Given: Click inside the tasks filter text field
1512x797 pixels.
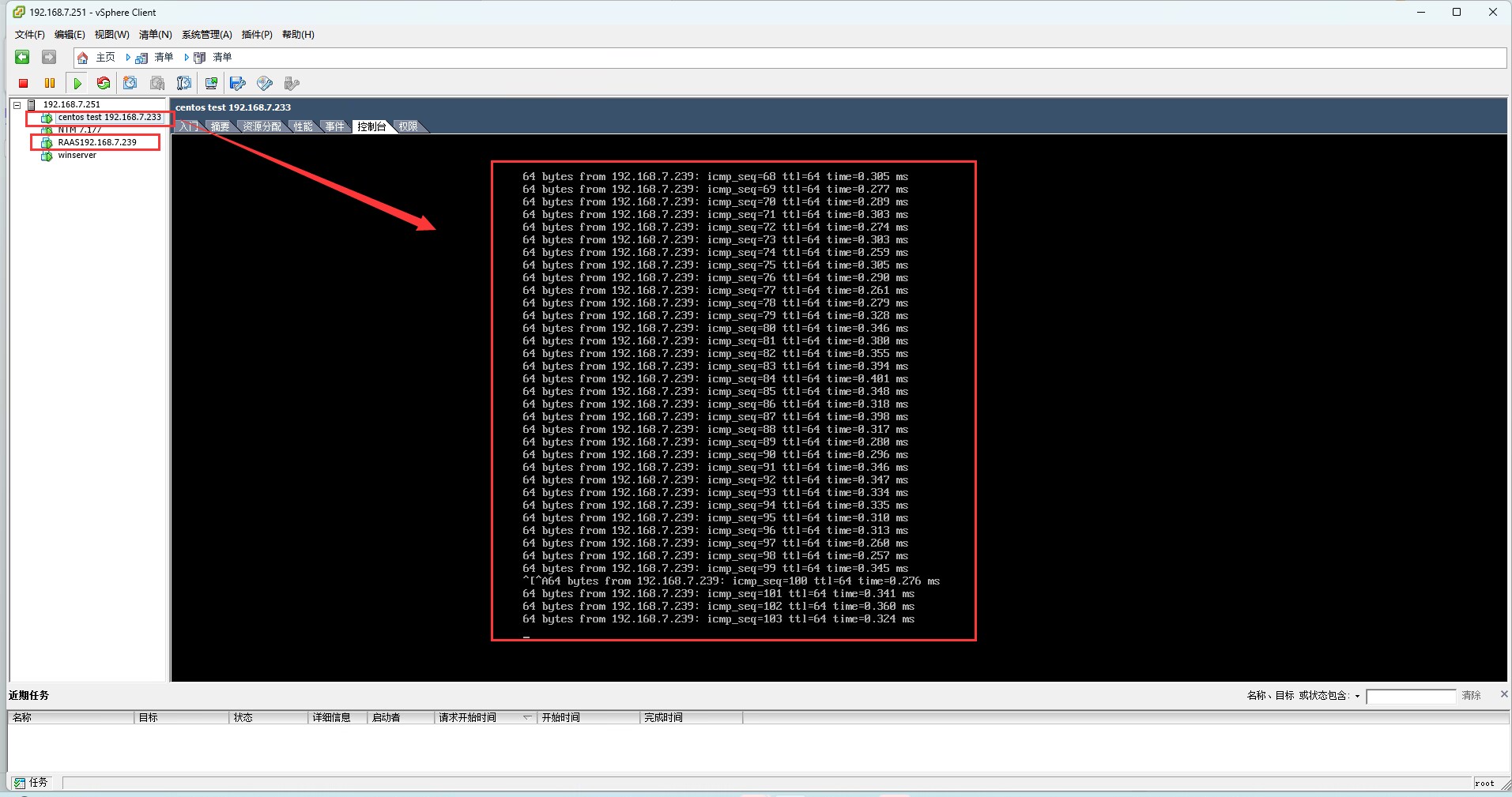Looking at the screenshot, I should (1411, 696).
